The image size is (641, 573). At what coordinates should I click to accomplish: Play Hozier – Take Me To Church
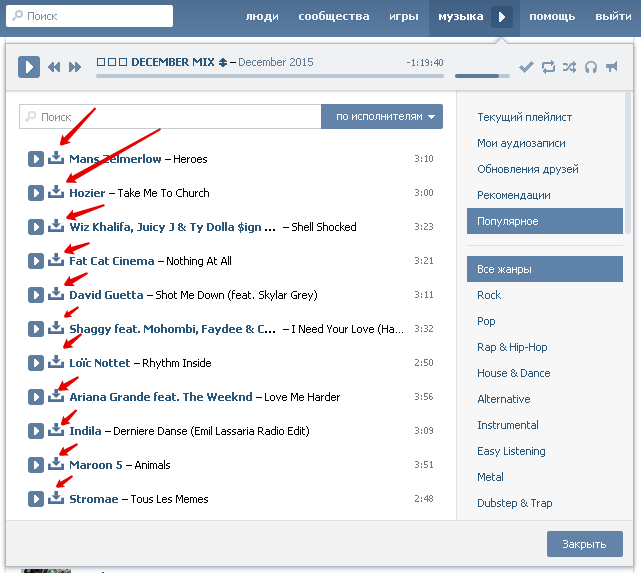point(36,193)
